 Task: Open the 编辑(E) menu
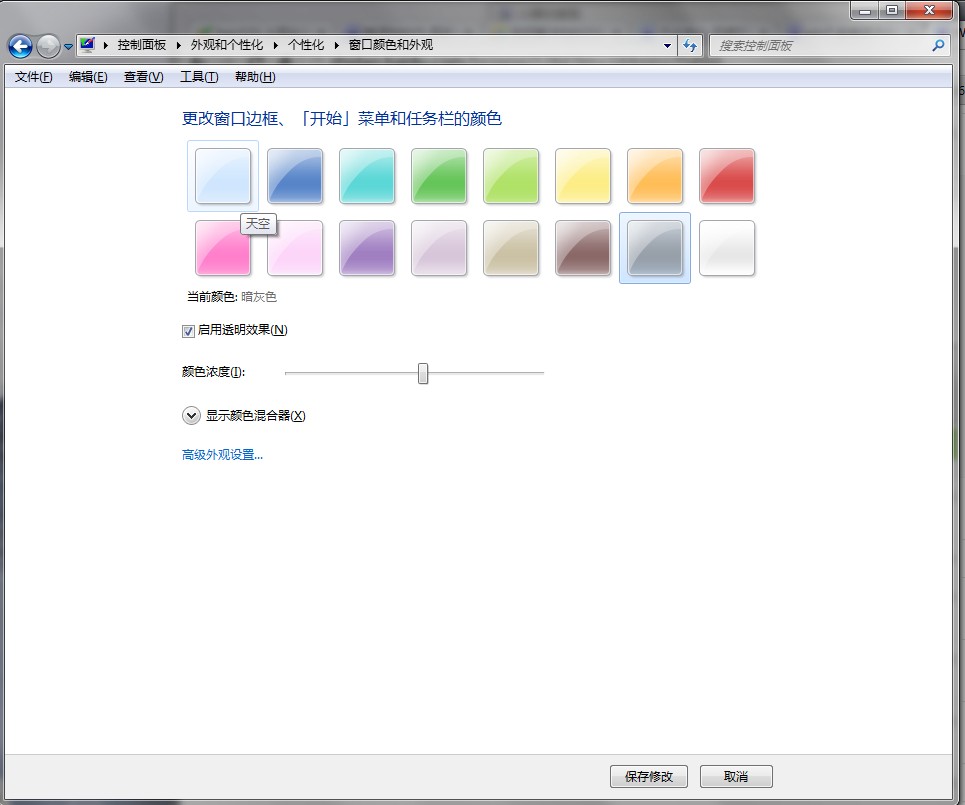(88, 77)
